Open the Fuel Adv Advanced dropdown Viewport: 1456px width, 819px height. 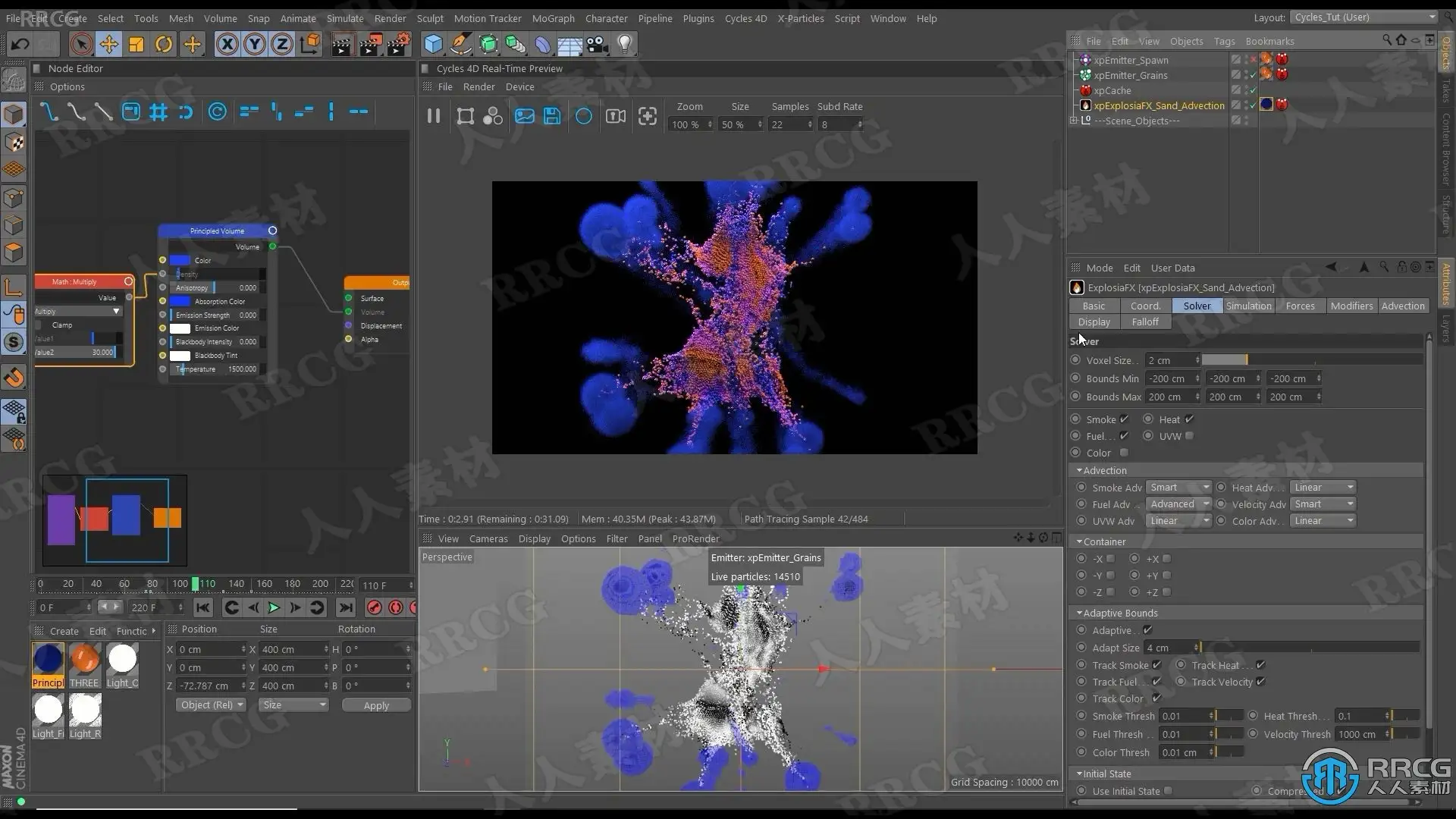point(1178,504)
